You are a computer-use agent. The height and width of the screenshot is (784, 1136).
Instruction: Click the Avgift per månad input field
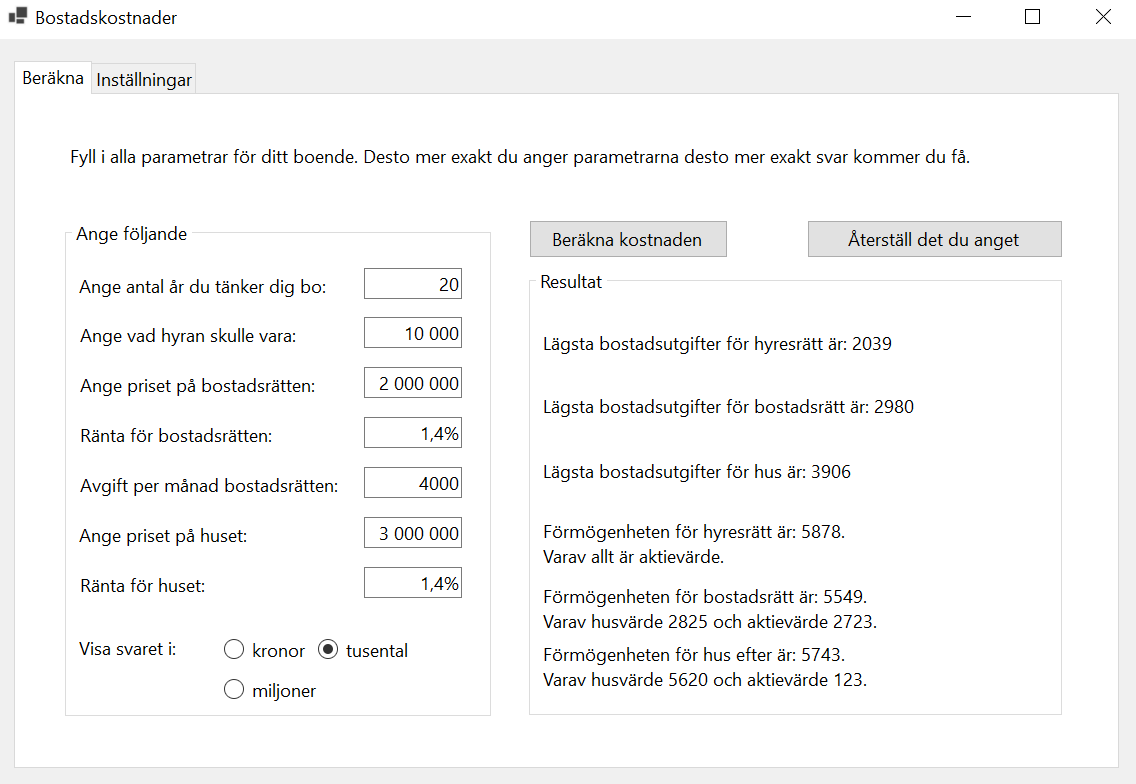click(x=412, y=483)
